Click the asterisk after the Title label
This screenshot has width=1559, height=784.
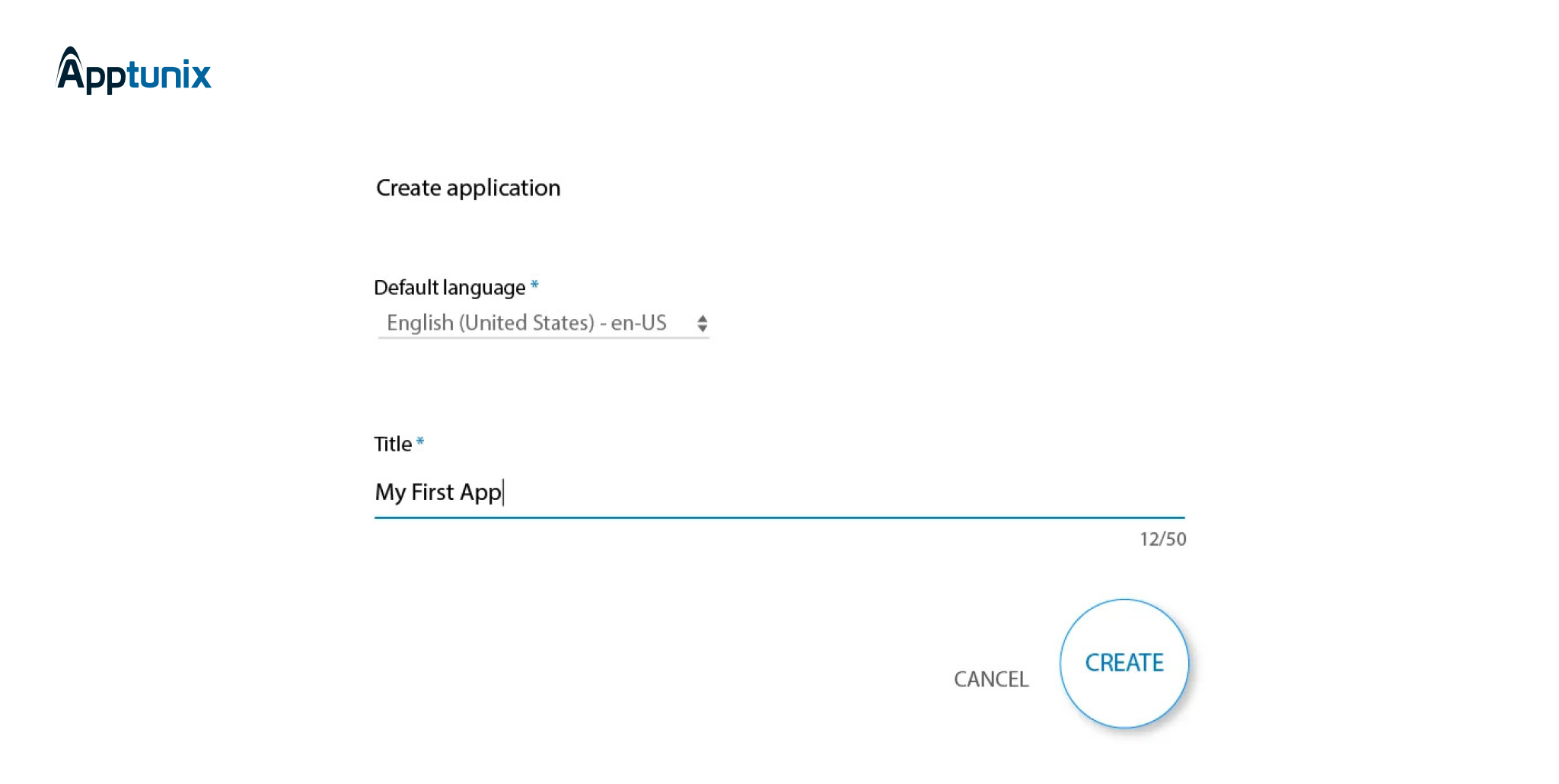(x=420, y=440)
